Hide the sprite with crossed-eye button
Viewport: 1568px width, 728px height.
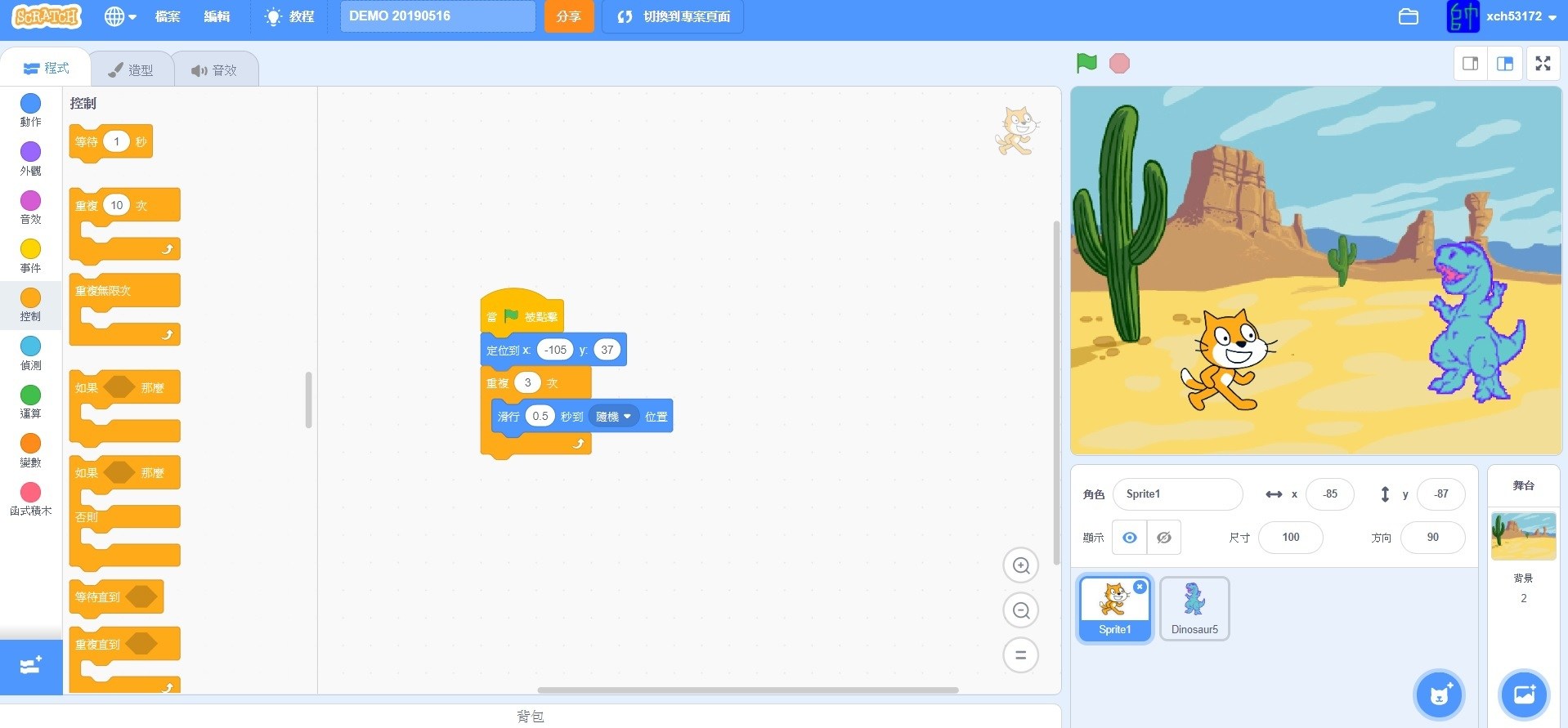[x=1163, y=538]
